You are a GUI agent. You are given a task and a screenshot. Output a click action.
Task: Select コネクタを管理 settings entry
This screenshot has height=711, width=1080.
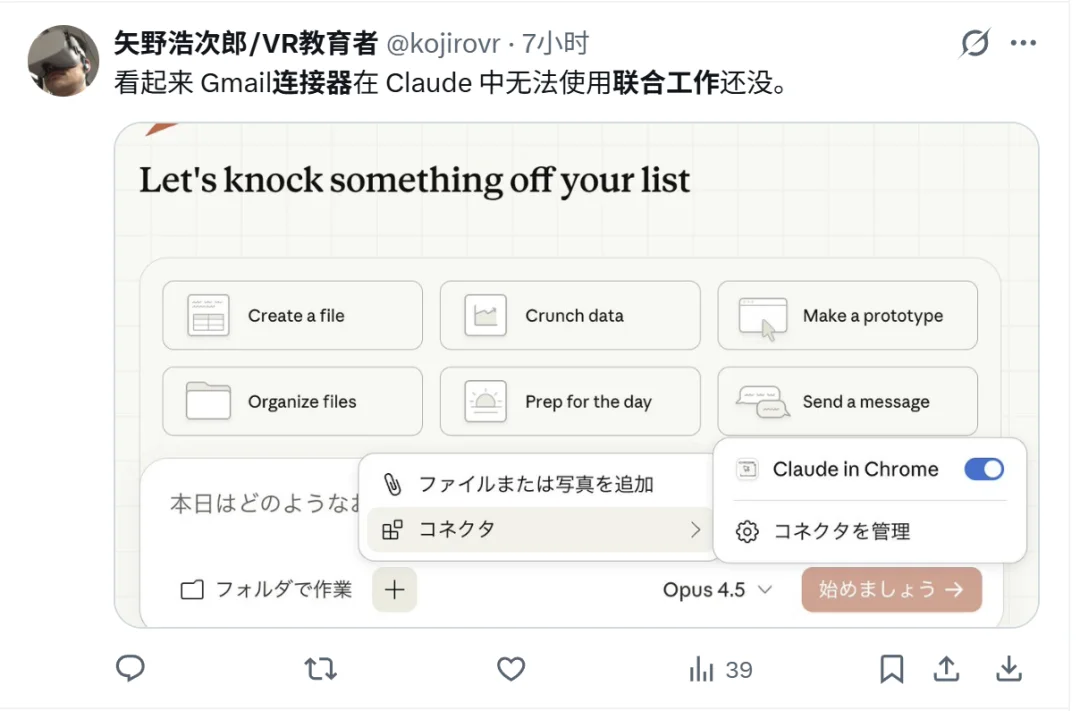point(841,532)
